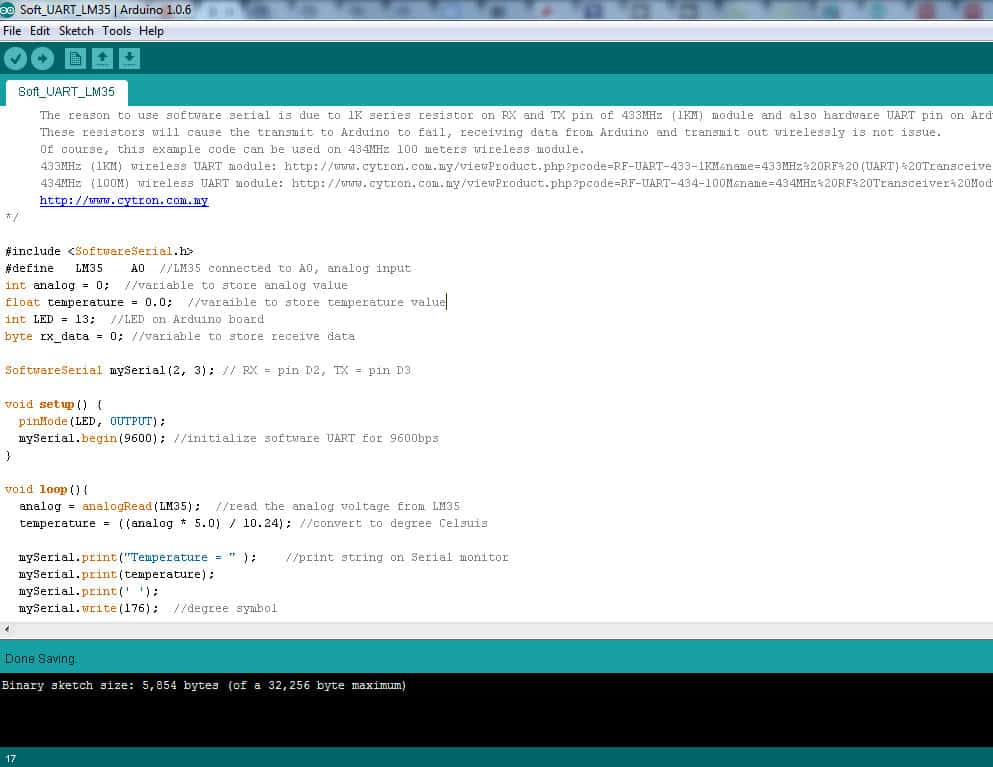Click the '// RX = pin D2, TX = pin D3' comment
The image size is (993, 767).
pos(317,371)
